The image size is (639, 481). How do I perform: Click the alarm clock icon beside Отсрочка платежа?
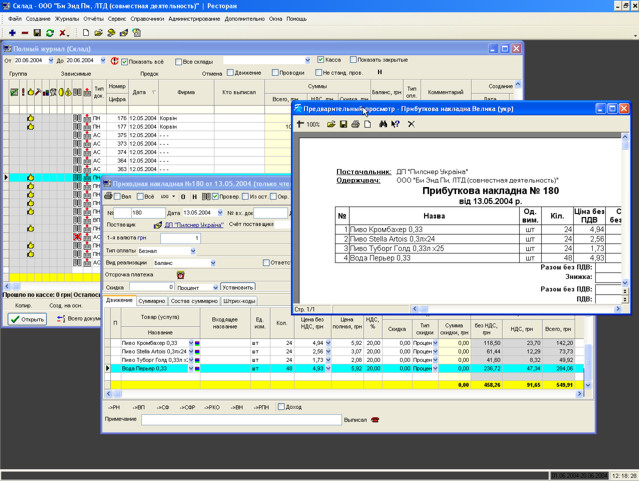coord(180,274)
